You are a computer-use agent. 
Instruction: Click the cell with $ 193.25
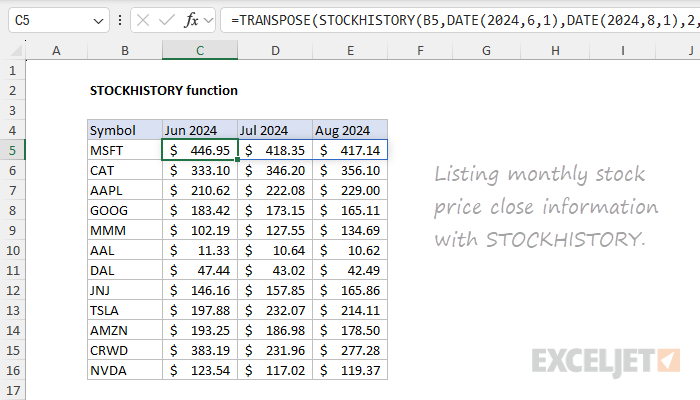(x=200, y=330)
